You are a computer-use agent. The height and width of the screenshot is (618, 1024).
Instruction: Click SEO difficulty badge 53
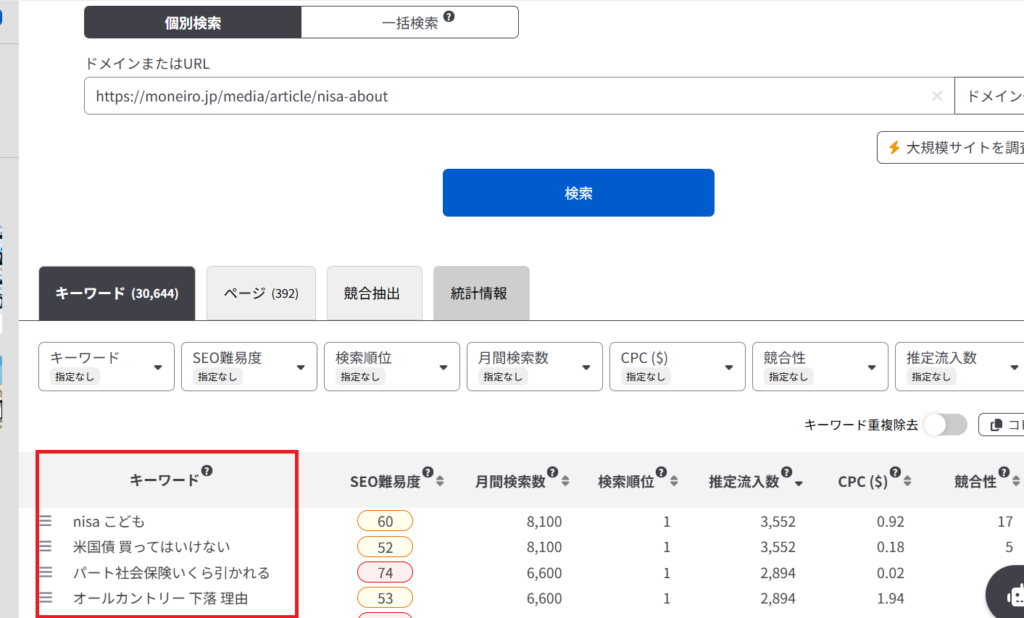pyautogui.click(x=385, y=598)
